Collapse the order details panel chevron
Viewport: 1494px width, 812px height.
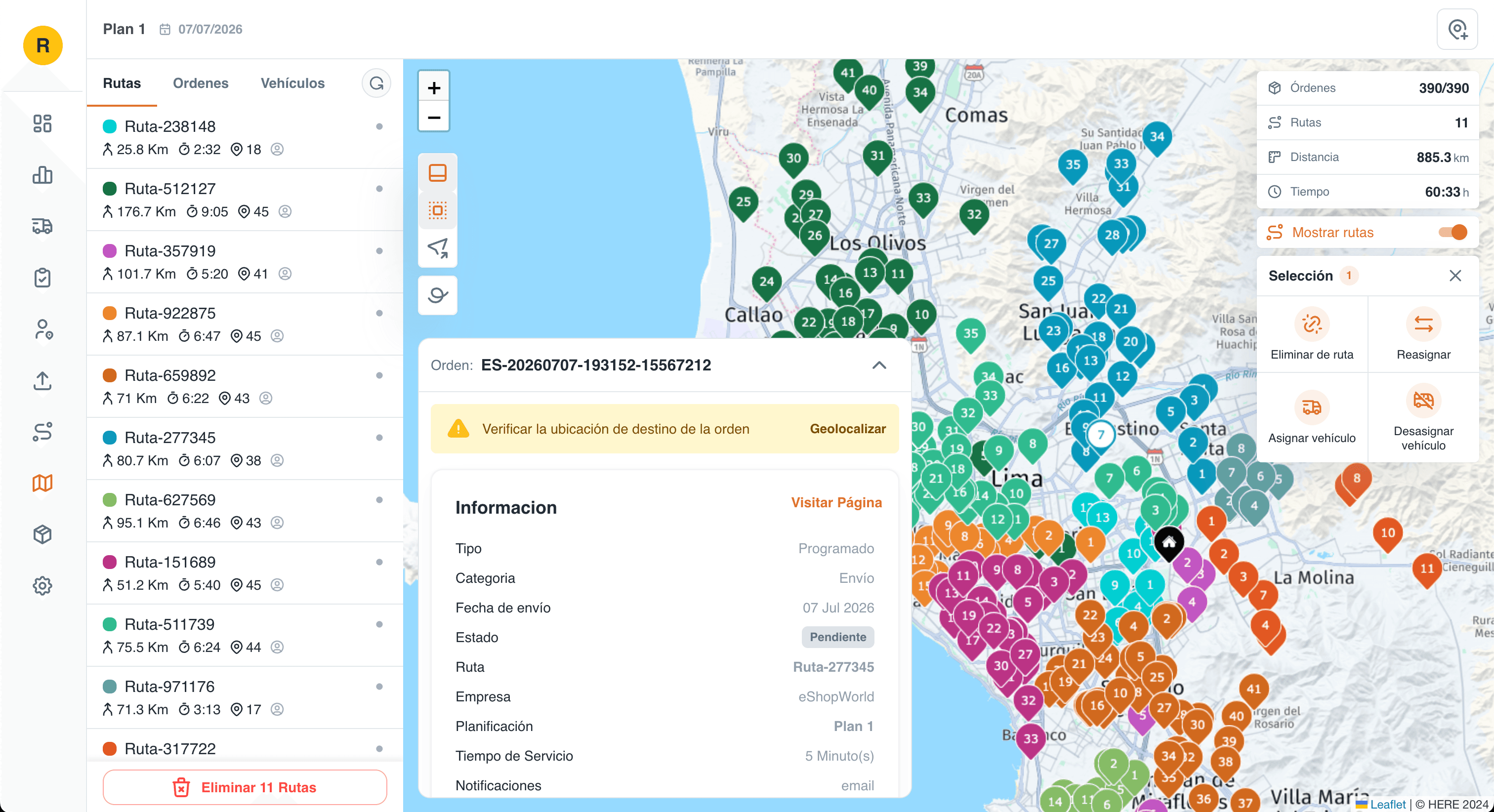point(878,365)
